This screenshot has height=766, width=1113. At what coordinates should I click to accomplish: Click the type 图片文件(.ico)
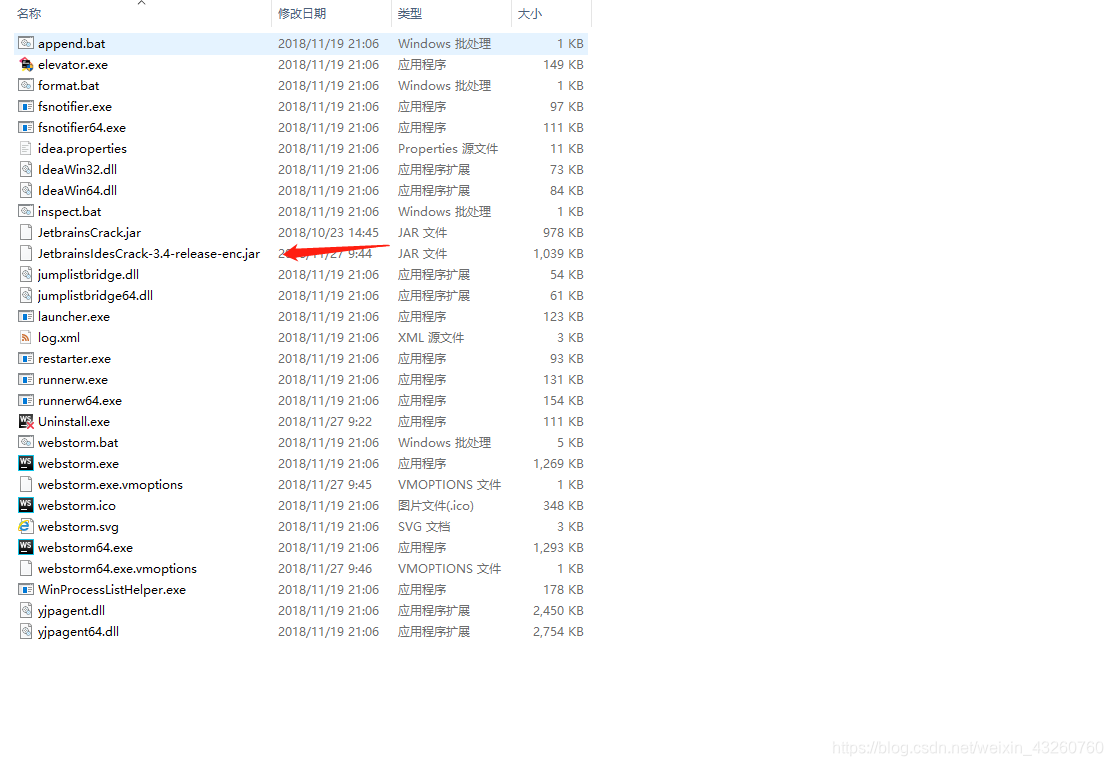point(436,505)
